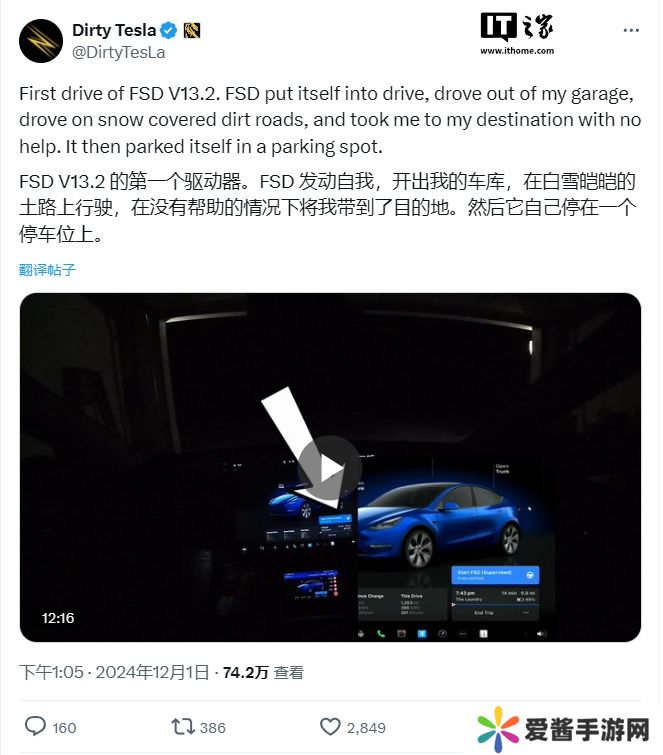
Task: Click the 翻译帖子 translate link
Action: click(47, 270)
